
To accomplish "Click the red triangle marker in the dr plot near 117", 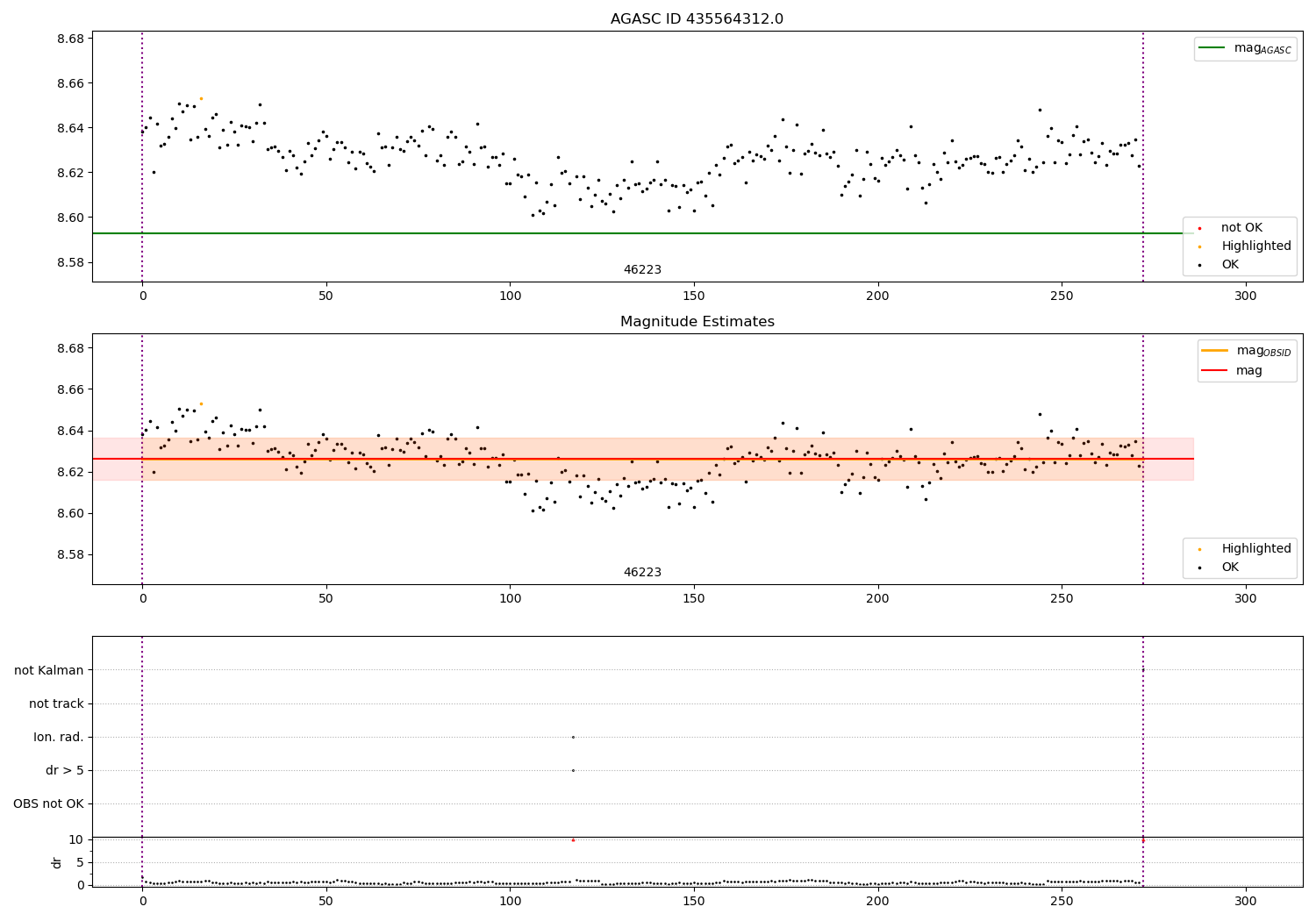I will pyautogui.click(x=573, y=840).
